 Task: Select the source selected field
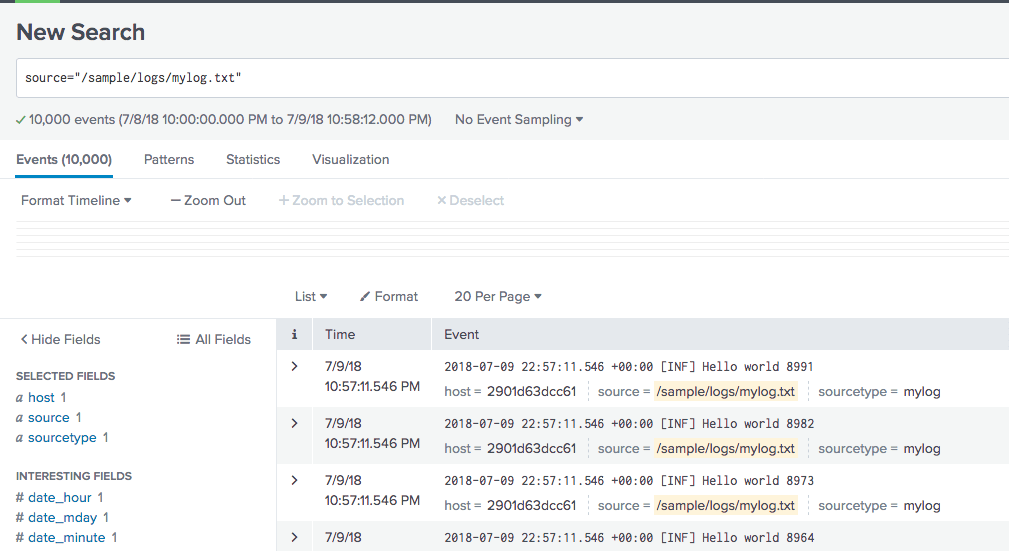48,418
